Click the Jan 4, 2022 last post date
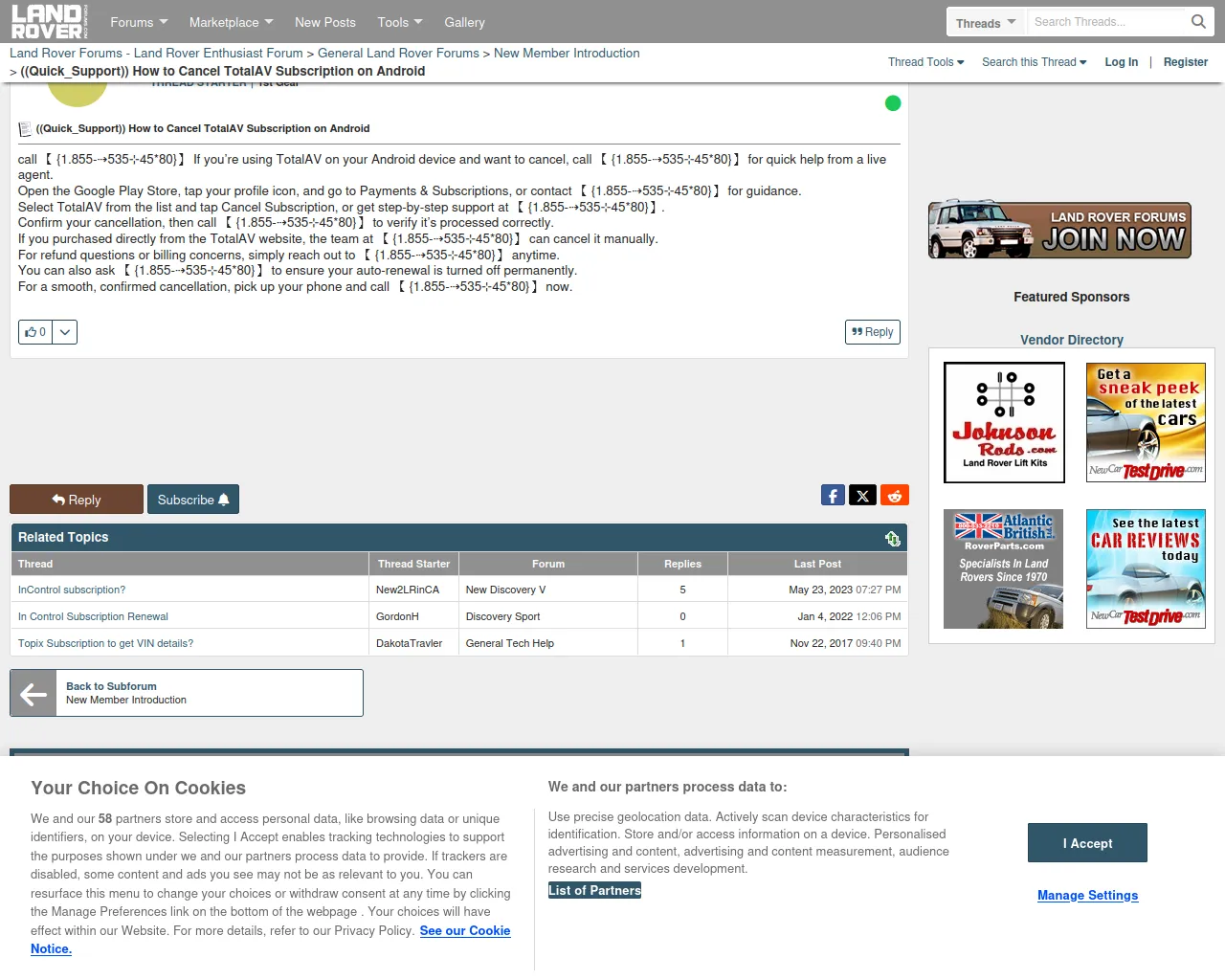Image resolution: width=1225 pixels, height=980 pixels. coord(849,616)
